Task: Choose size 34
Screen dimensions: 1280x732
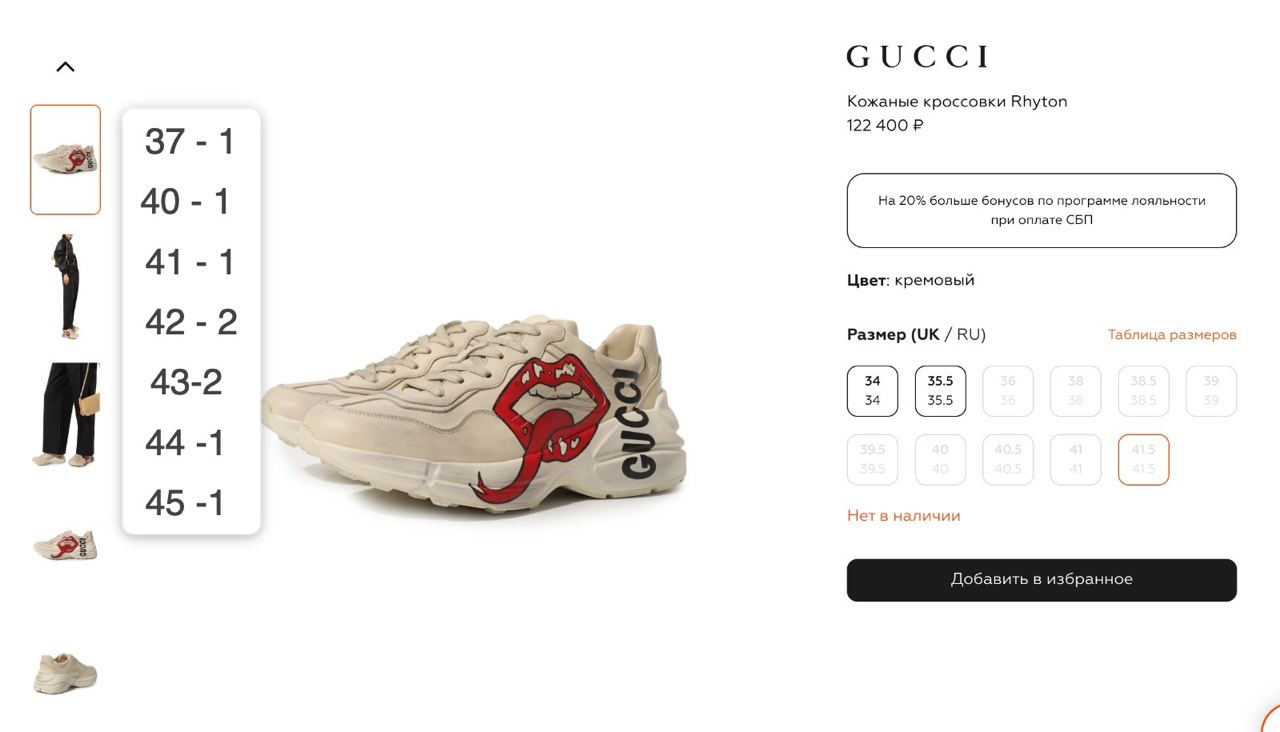Action: click(872, 391)
